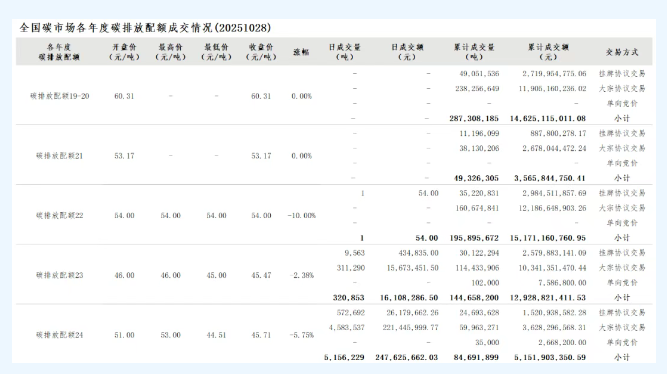Click cumulative amount 2,678,044,472.24
The height and width of the screenshot is (374, 667).
(x=554, y=148)
